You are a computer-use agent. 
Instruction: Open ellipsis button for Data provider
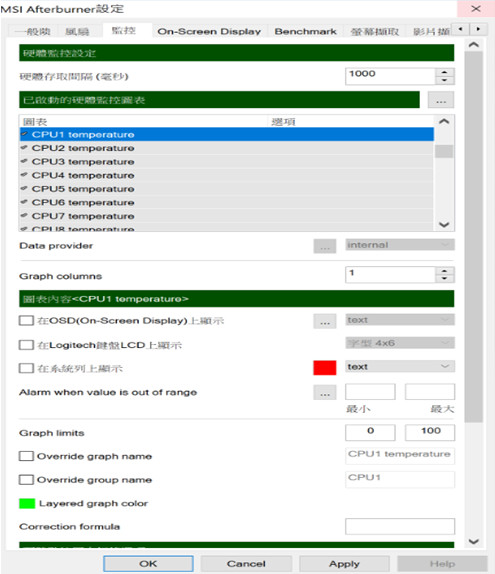[325, 246]
